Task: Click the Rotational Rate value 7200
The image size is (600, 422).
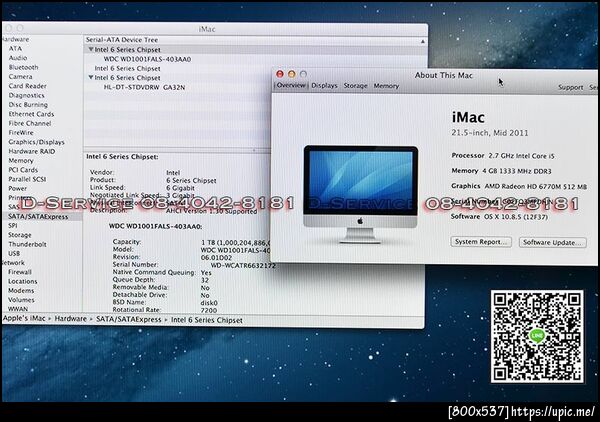Action: 209,310
